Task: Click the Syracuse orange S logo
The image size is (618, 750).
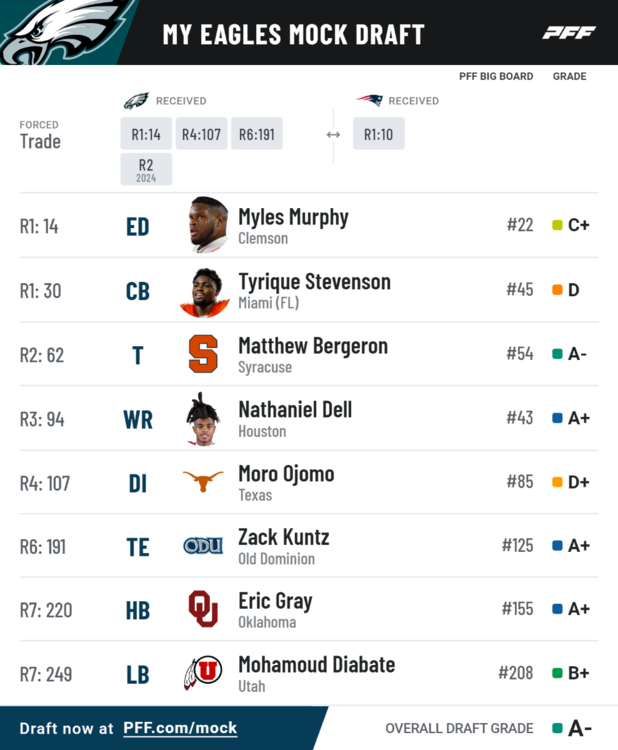Action: (203, 354)
